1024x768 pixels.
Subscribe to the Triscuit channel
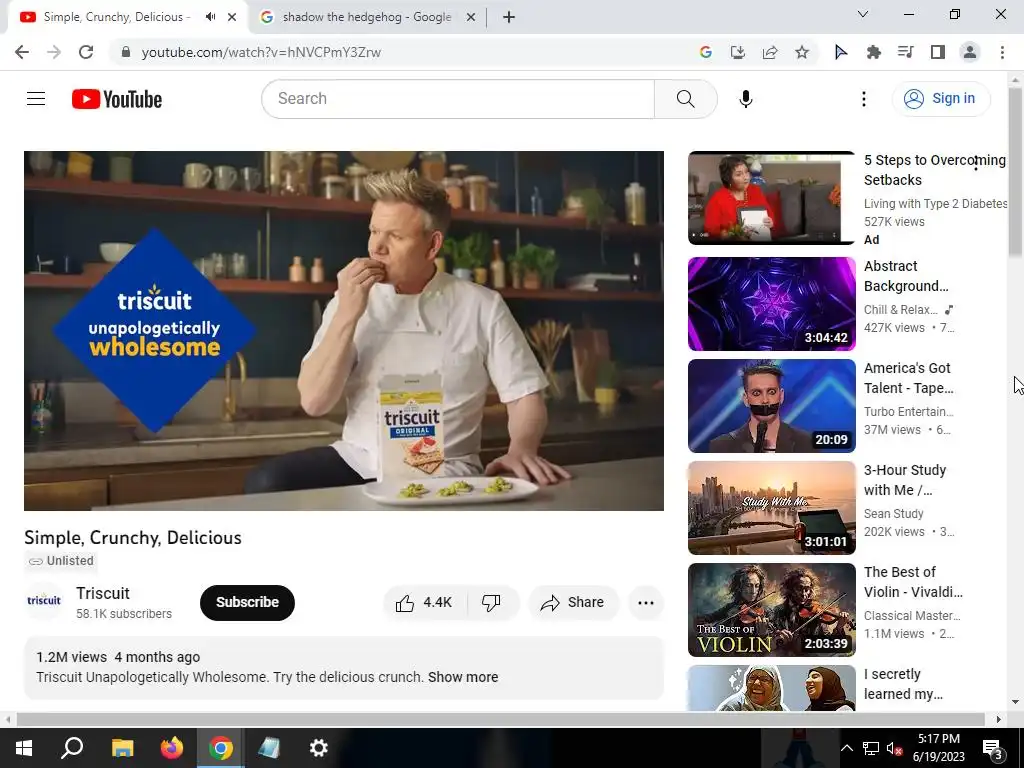[248, 602]
